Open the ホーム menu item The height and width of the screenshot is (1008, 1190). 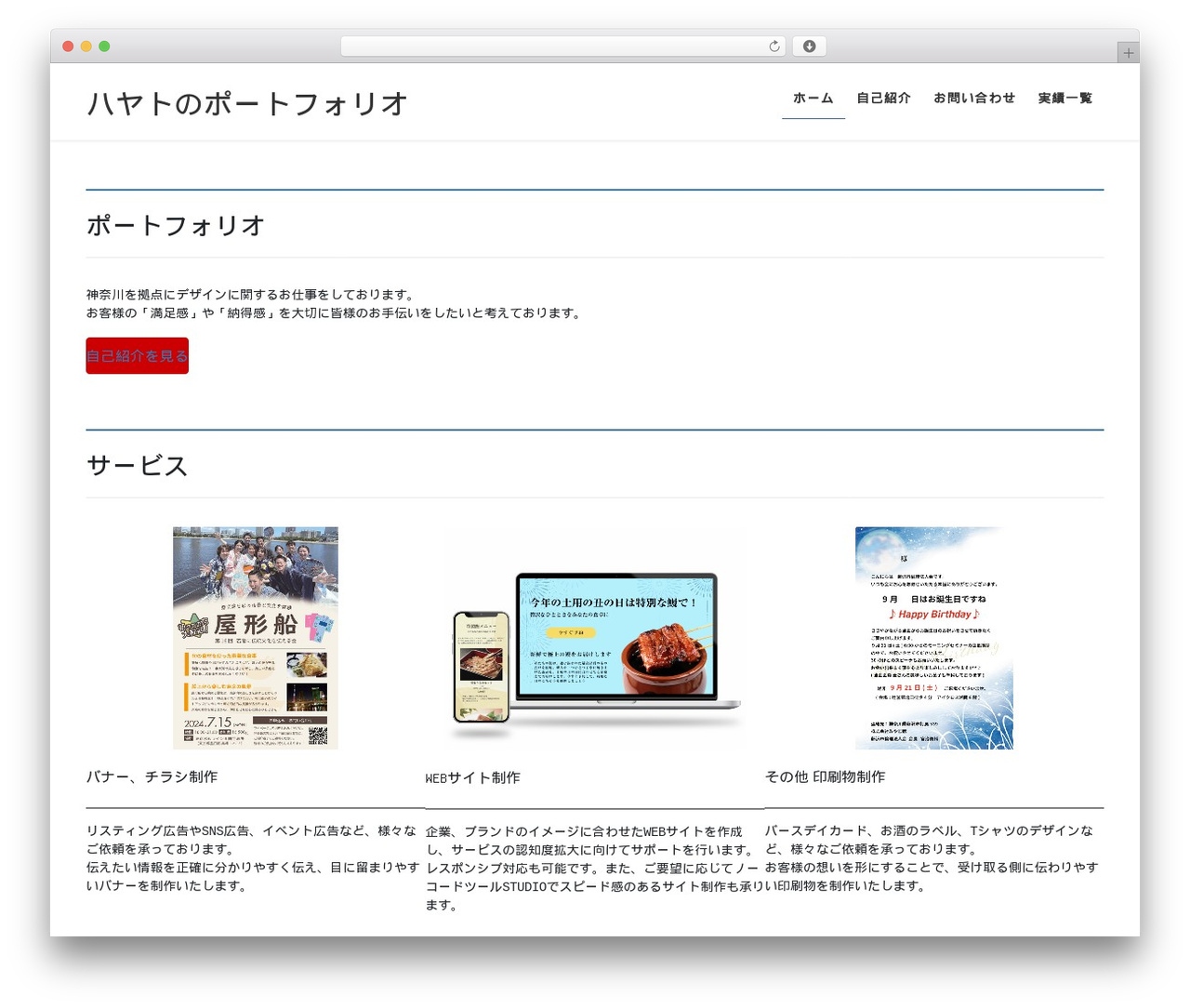(813, 99)
